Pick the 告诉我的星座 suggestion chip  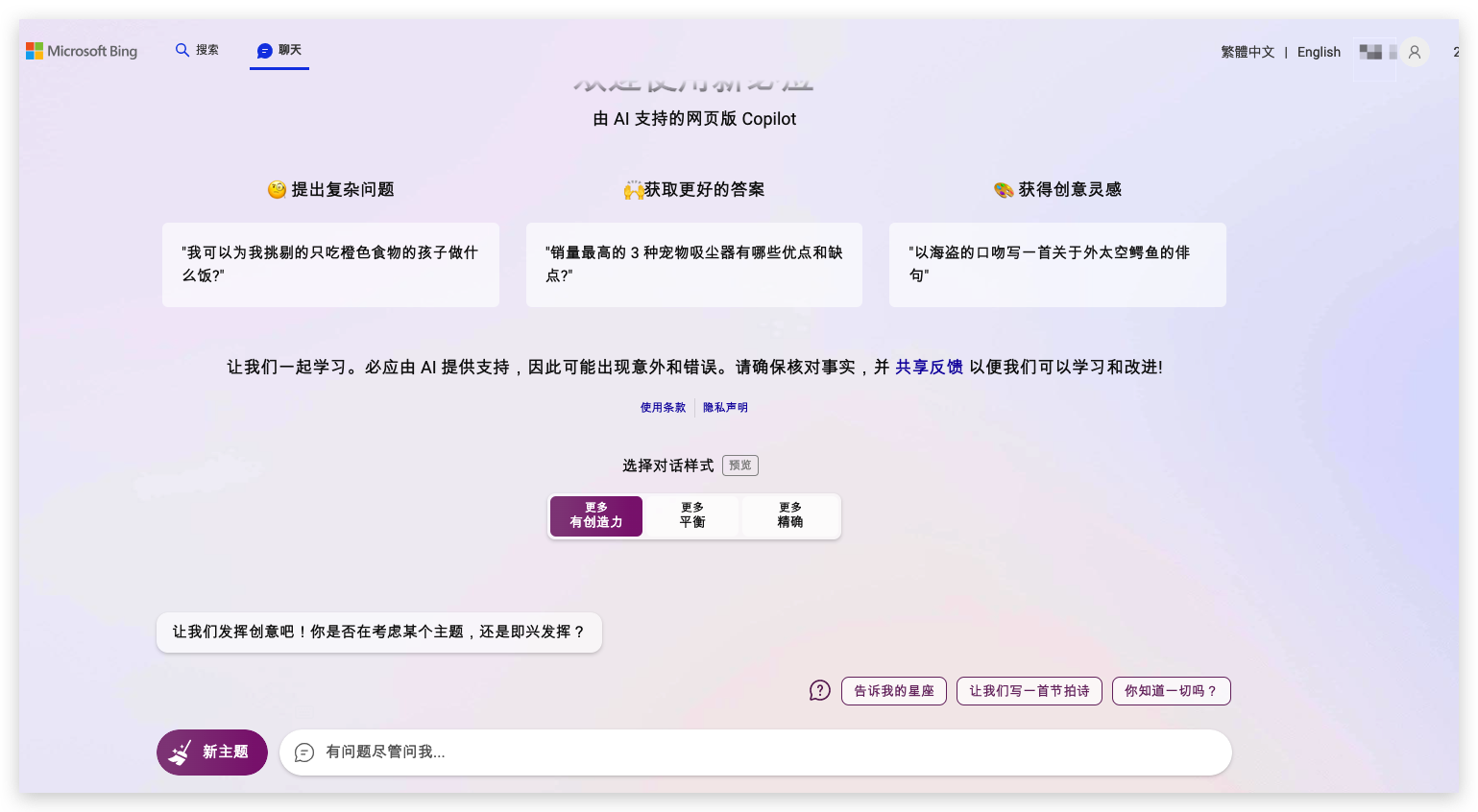pos(894,691)
